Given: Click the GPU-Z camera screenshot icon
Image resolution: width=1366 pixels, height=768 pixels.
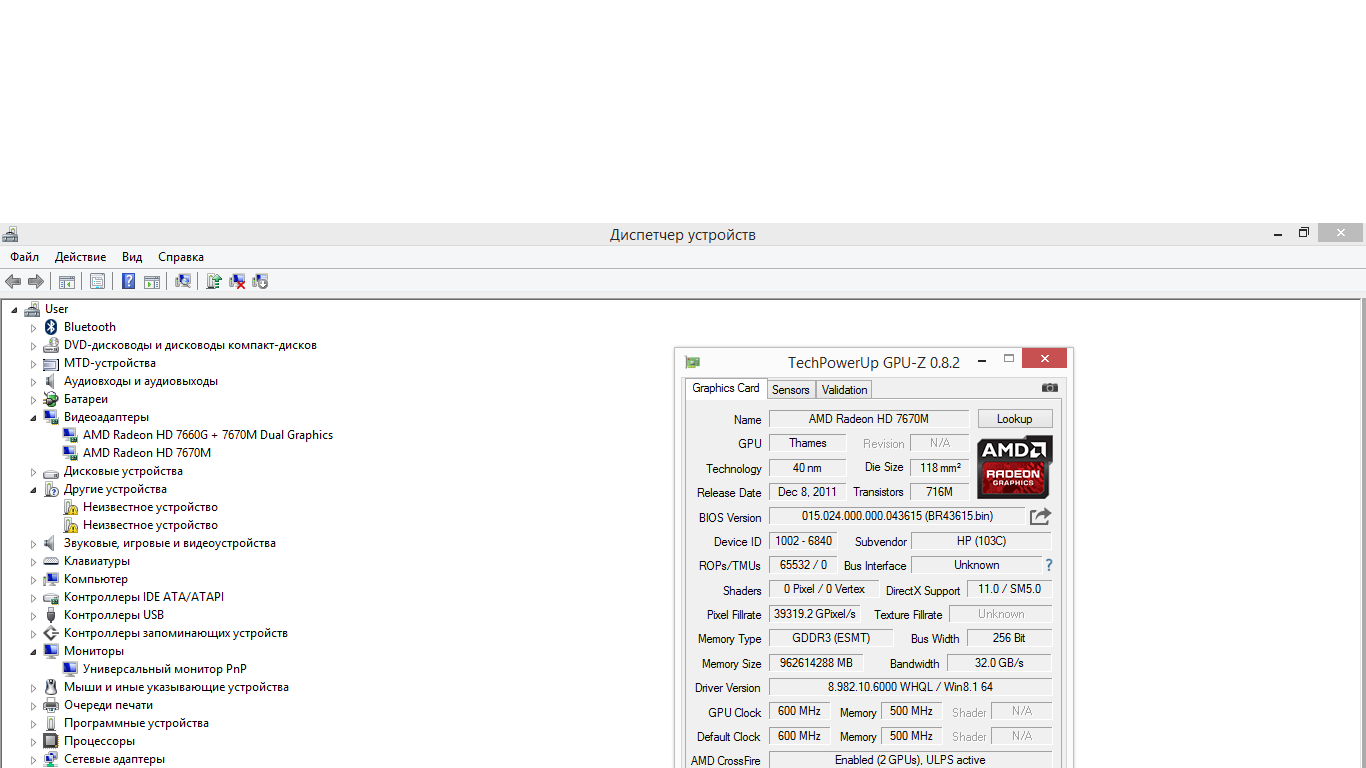Looking at the screenshot, I should pyautogui.click(x=1049, y=387).
